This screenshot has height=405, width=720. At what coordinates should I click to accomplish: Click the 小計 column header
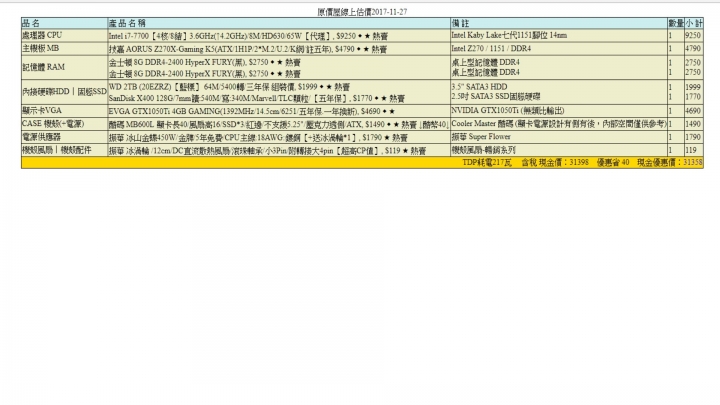point(693,23)
